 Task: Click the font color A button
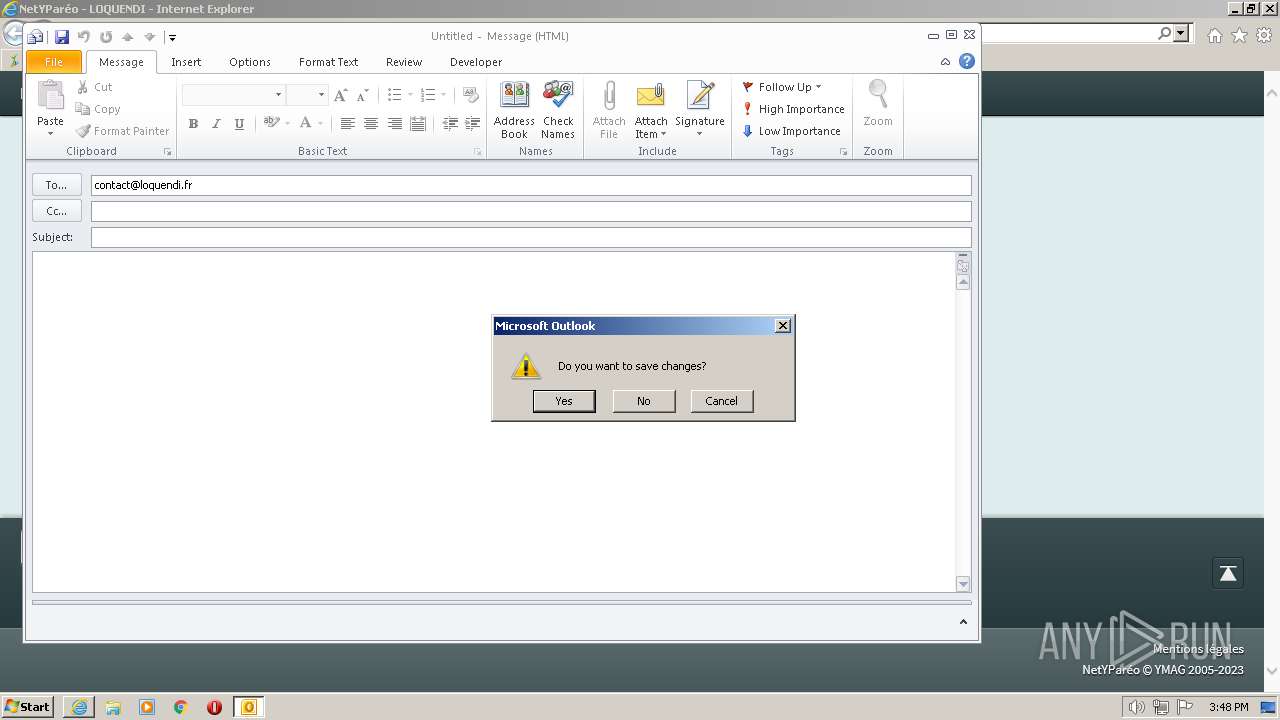point(306,123)
